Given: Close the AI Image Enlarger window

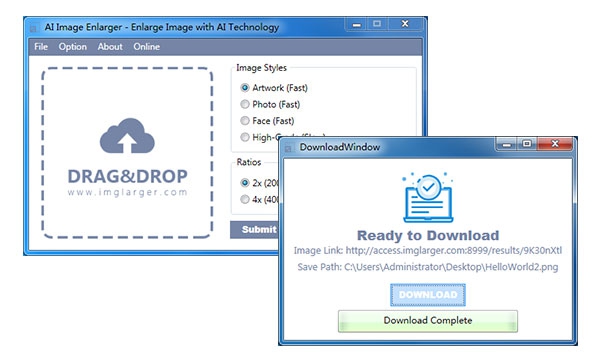Looking at the screenshot, I should coord(405,24).
